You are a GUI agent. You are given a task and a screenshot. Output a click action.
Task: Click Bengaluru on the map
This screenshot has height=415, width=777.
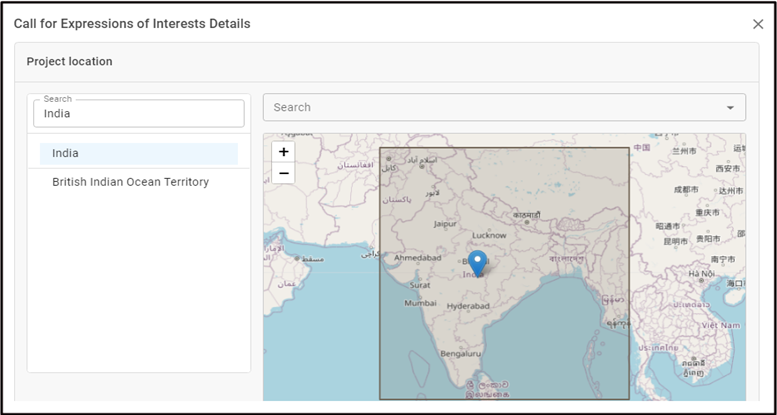tap(460, 353)
